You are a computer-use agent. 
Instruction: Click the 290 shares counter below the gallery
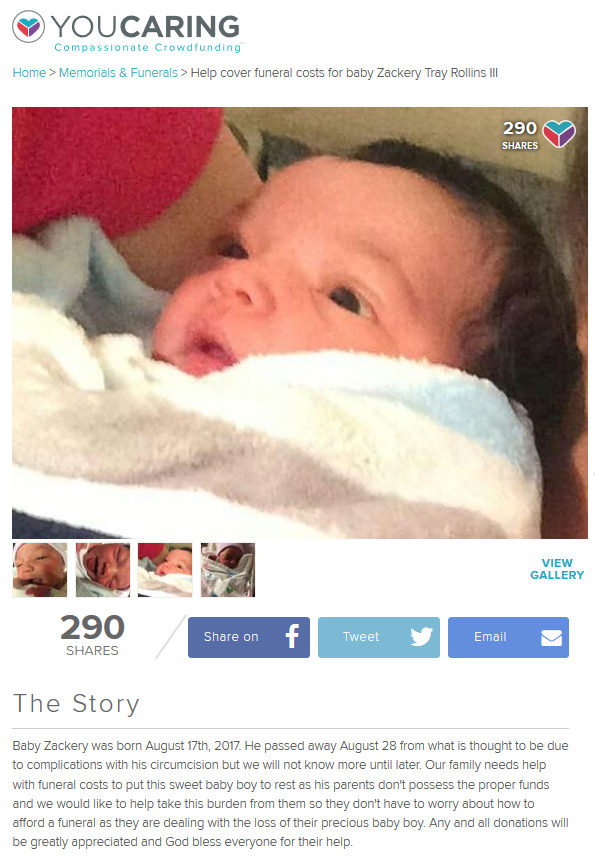tap(92, 635)
